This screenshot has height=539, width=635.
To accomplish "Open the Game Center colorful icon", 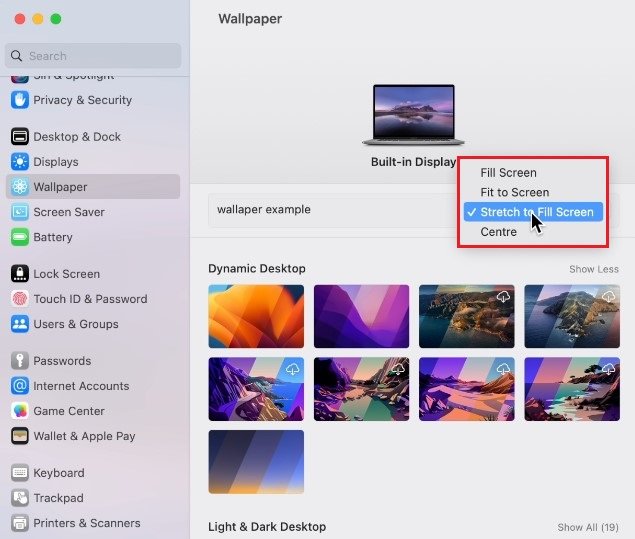I will tap(19, 411).
